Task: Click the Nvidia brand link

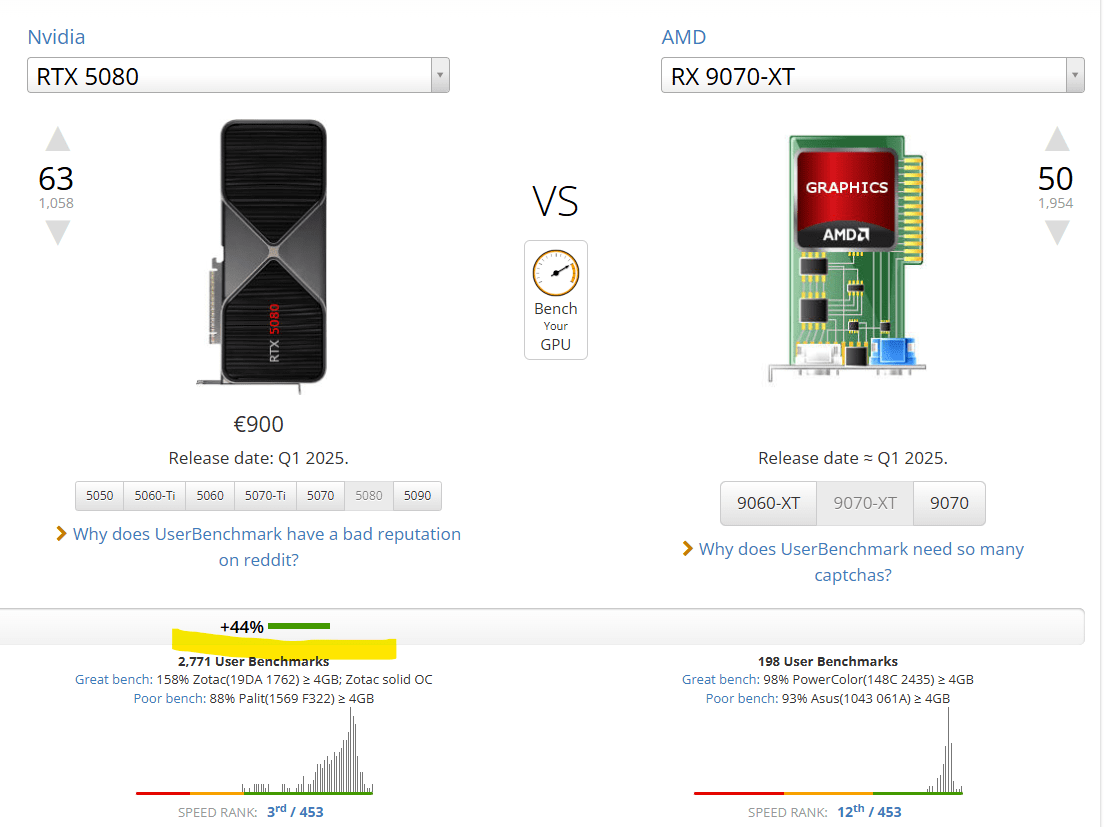Action: point(57,37)
